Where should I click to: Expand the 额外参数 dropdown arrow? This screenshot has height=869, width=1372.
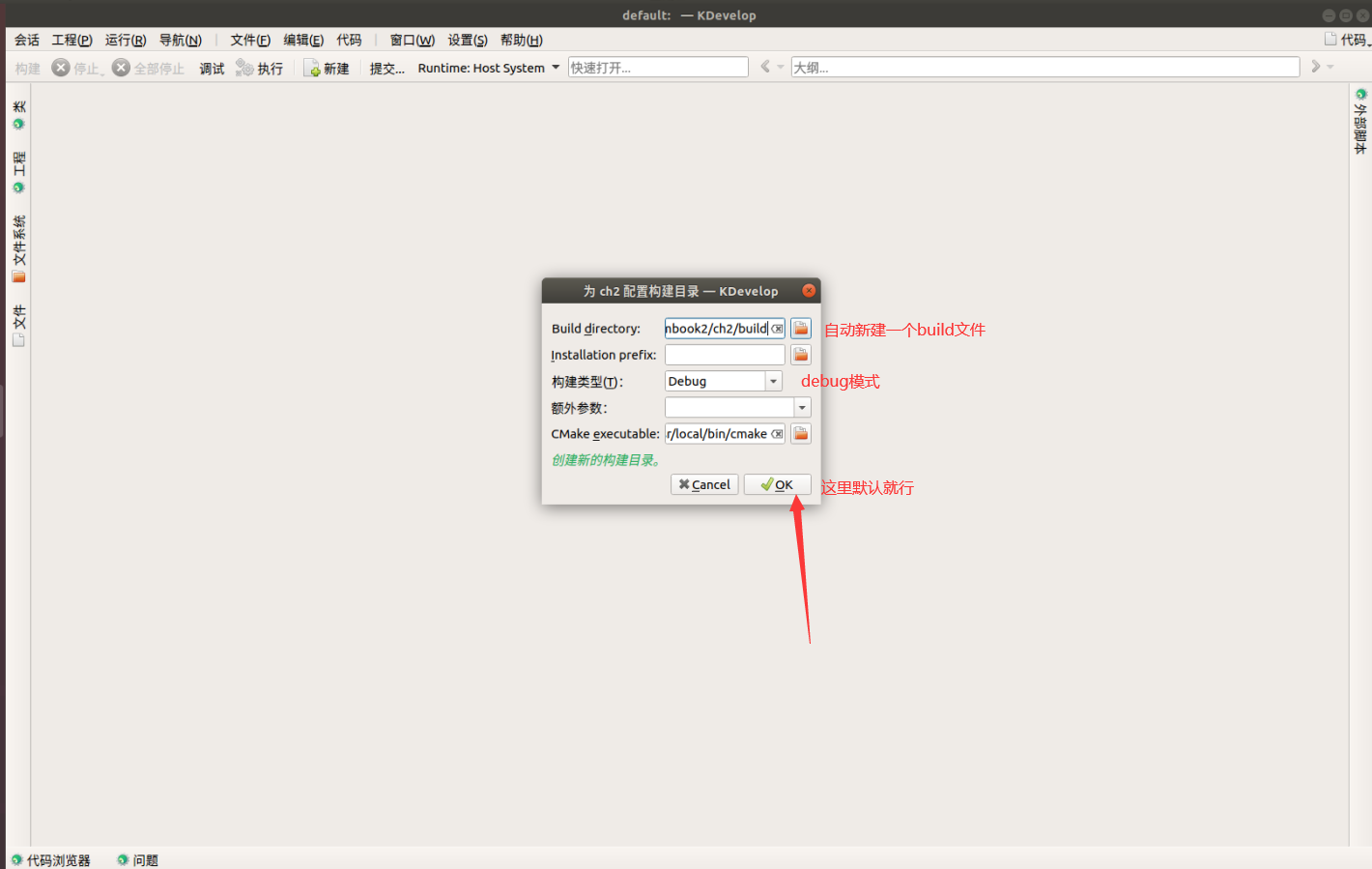tap(802, 408)
